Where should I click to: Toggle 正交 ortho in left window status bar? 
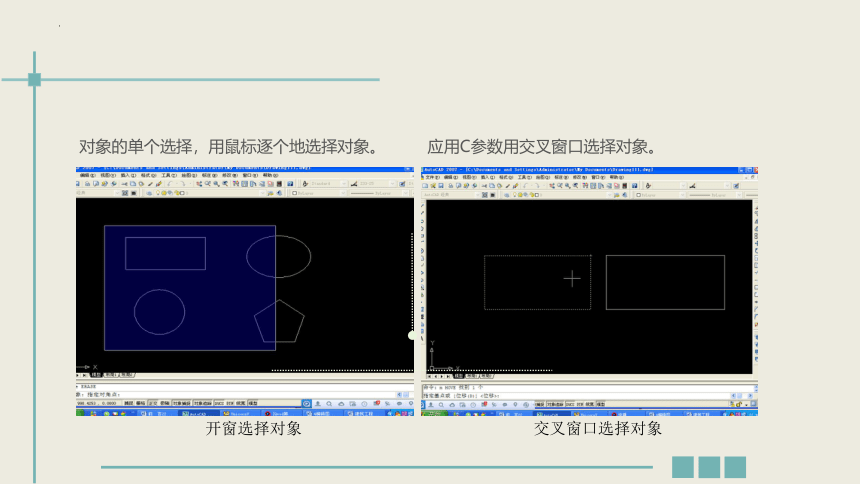[153, 403]
